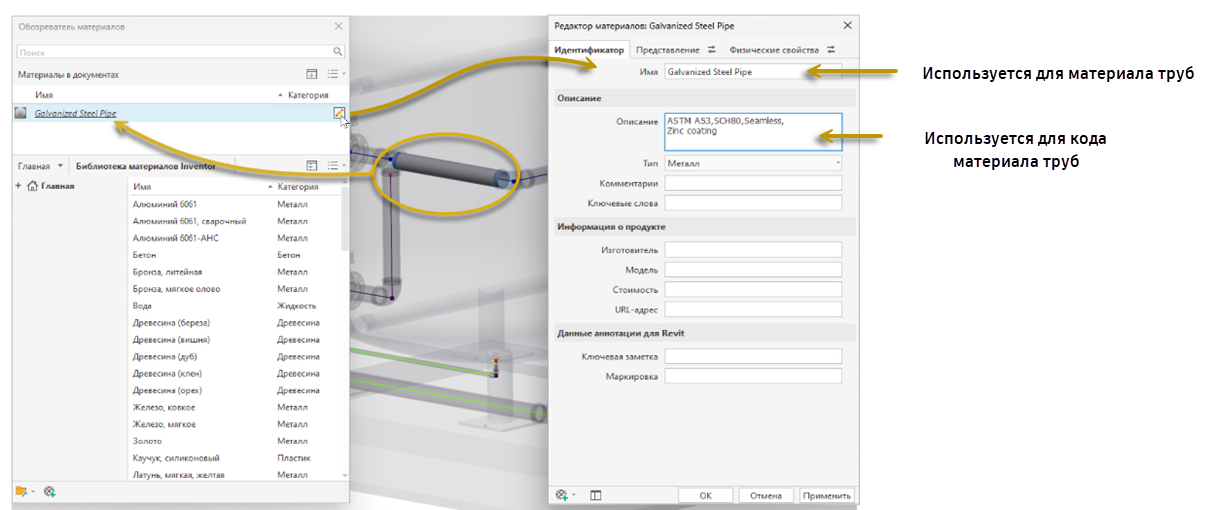Open the Тип dropdown set to Металл
This screenshot has width=1208, height=510.
point(753,162)
